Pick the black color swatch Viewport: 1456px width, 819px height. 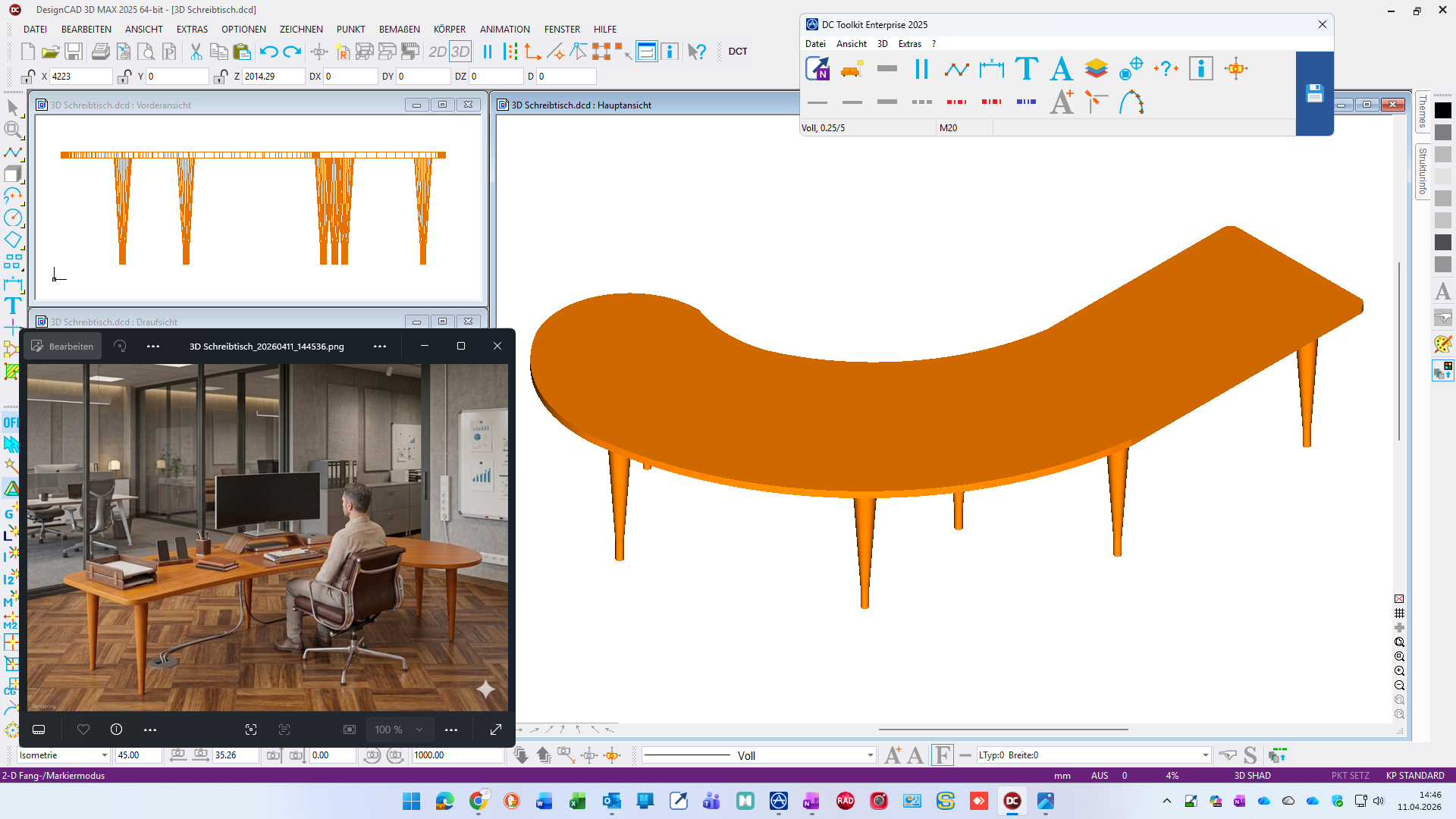click(x=1443, y=111)
